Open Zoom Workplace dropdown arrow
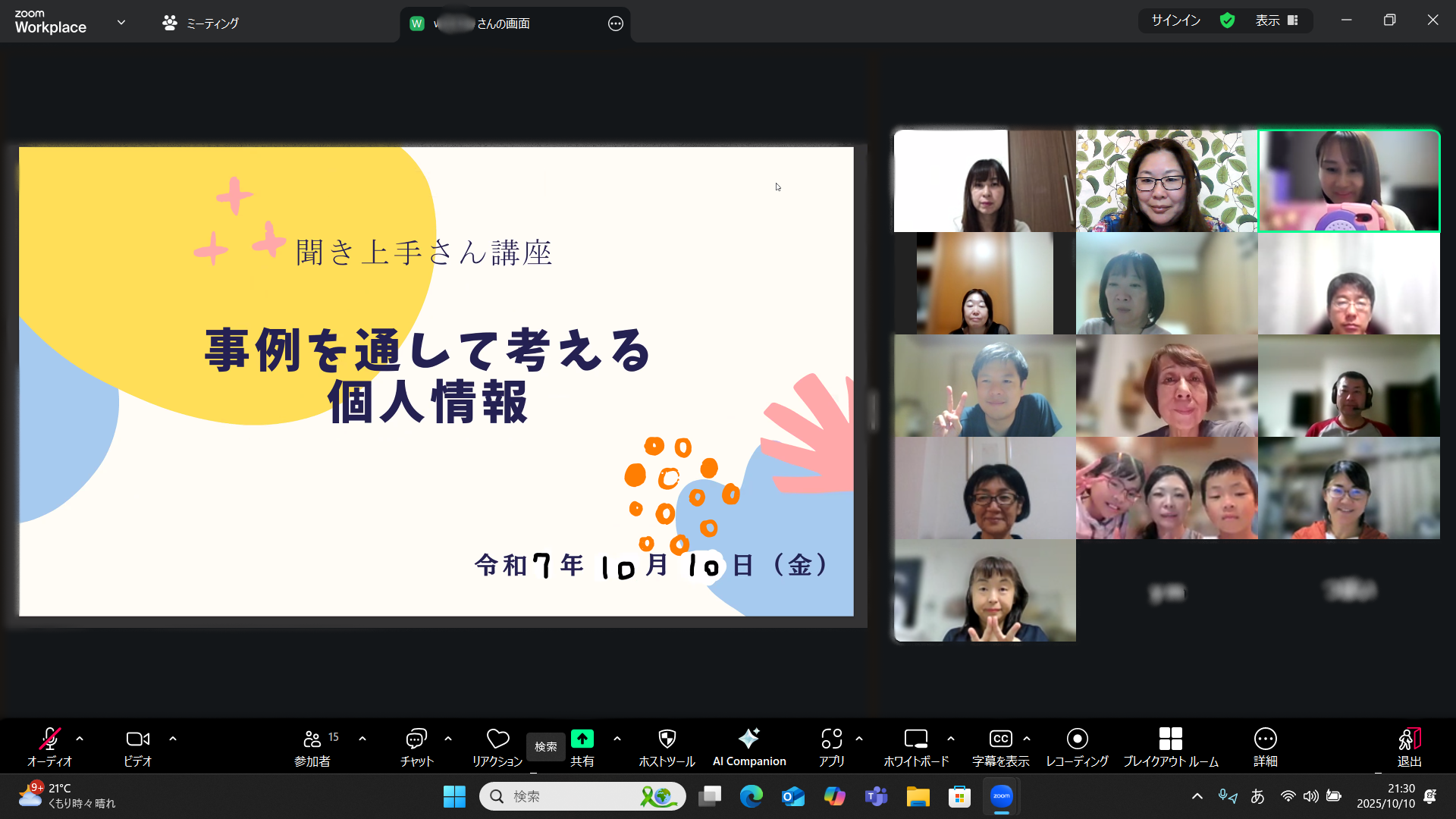This screenshot has height=819, width=1456. pyautogui.click(x=121, y=22)
